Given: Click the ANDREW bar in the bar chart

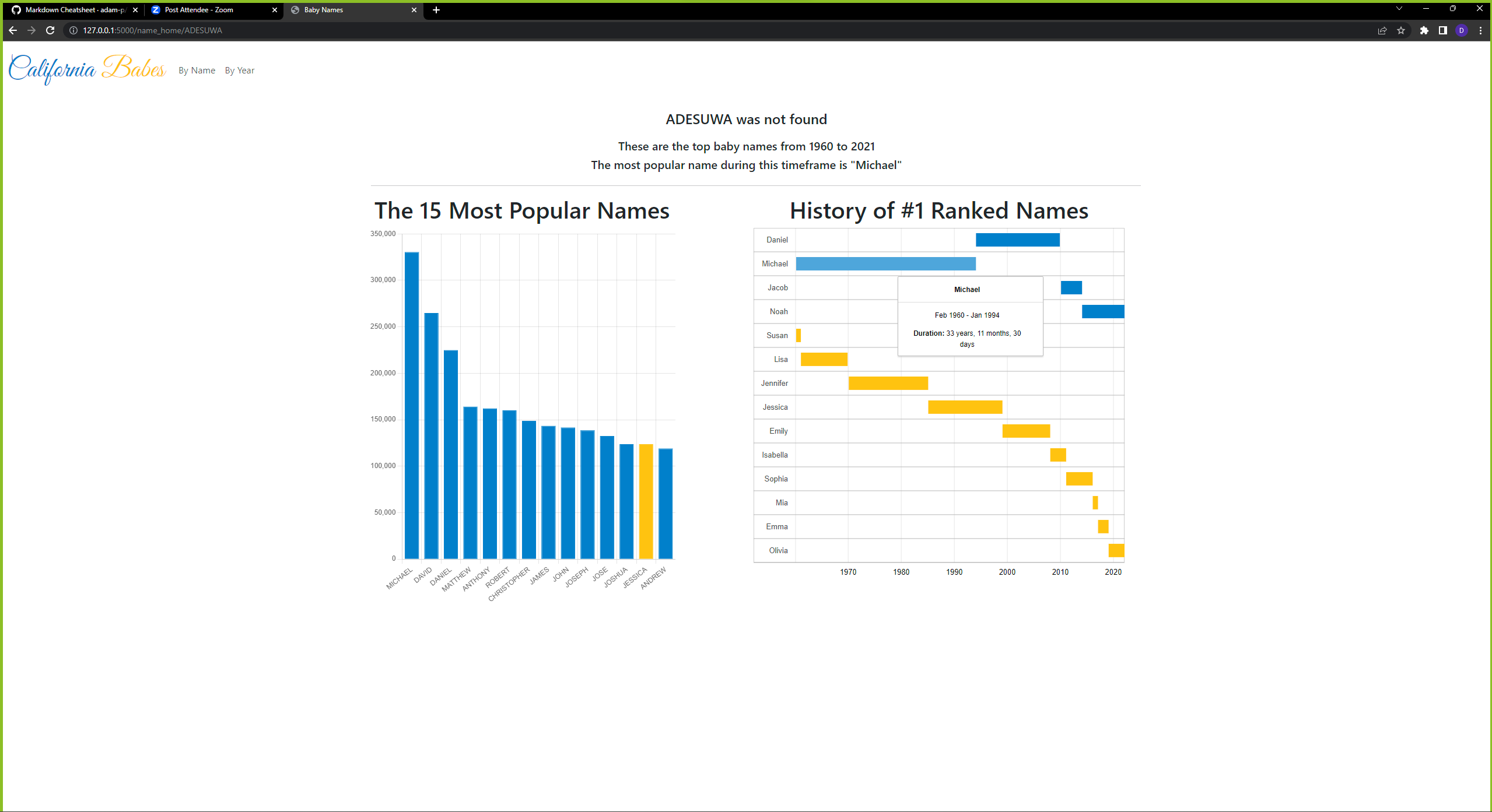Looking at the screenshot, I should coord(666,503).
